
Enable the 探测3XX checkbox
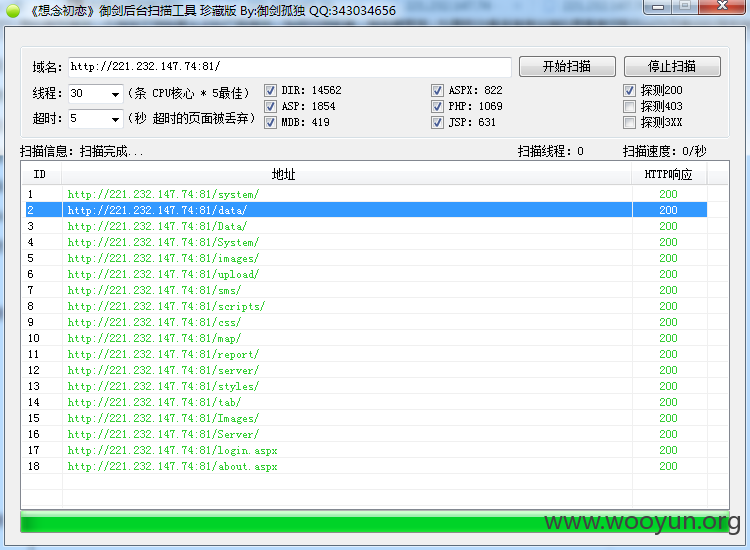tap(629, 122)
